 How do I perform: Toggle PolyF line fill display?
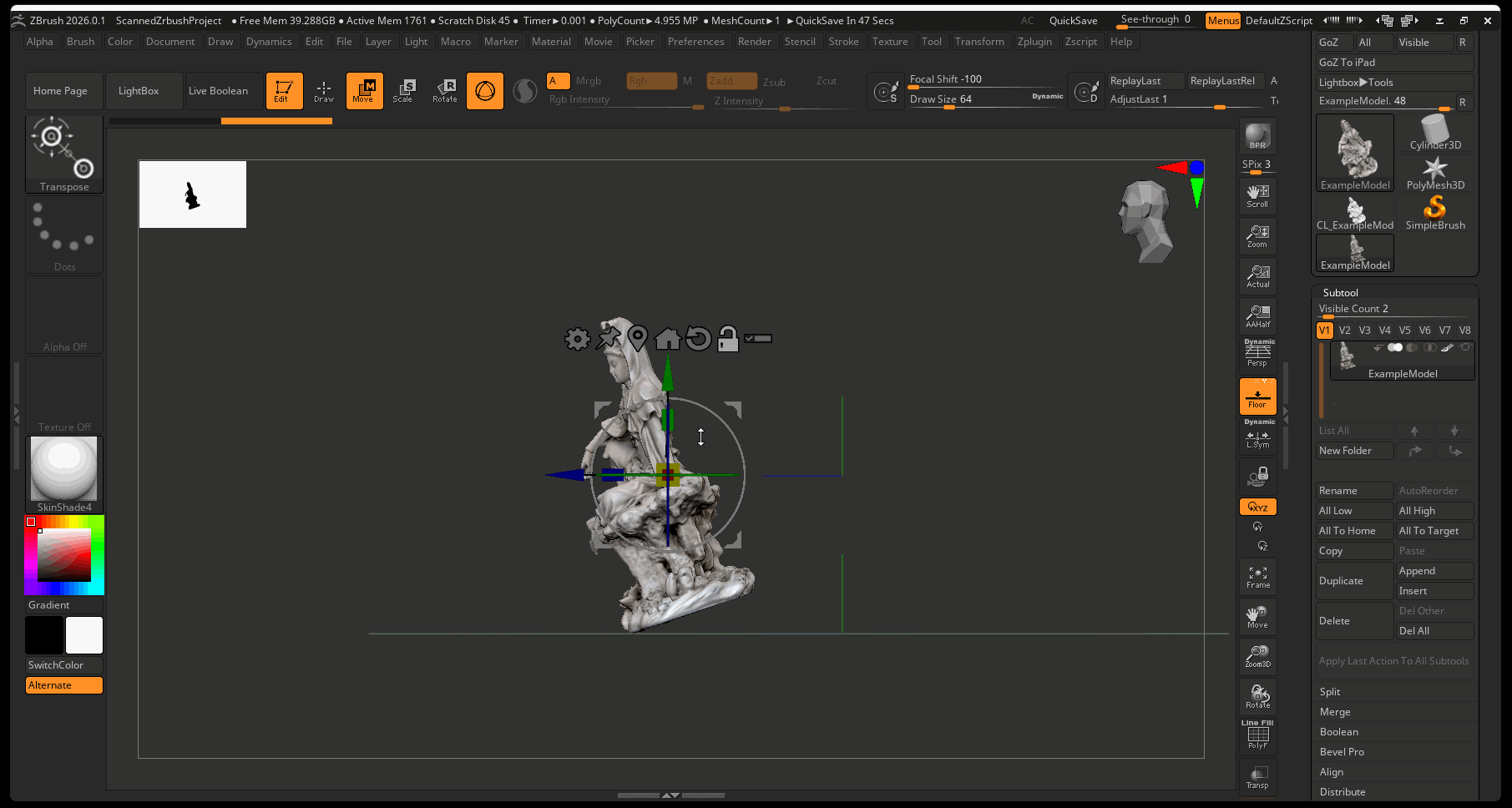tap(1257, 736)
